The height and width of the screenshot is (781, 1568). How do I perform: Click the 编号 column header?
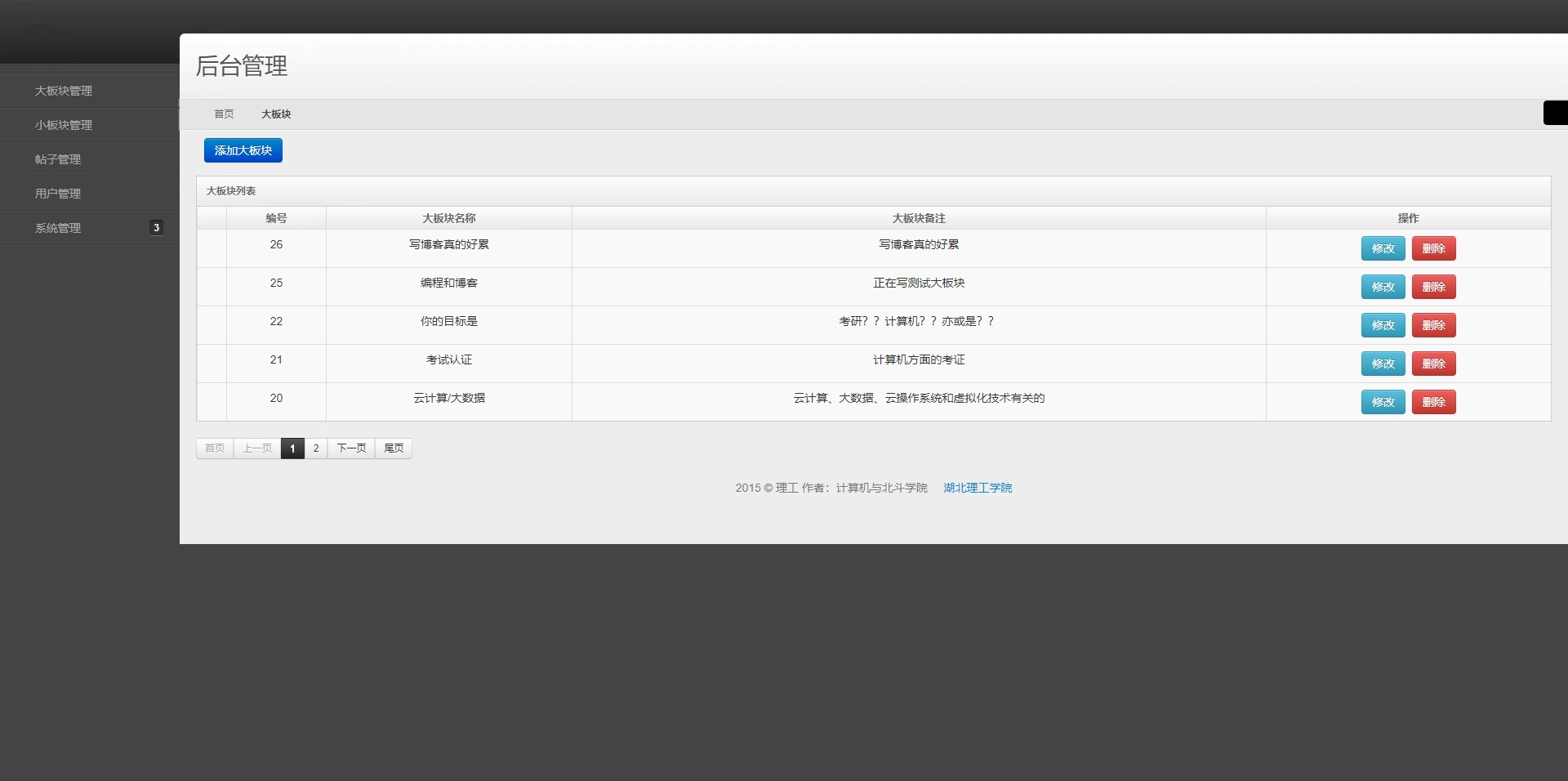276,218
